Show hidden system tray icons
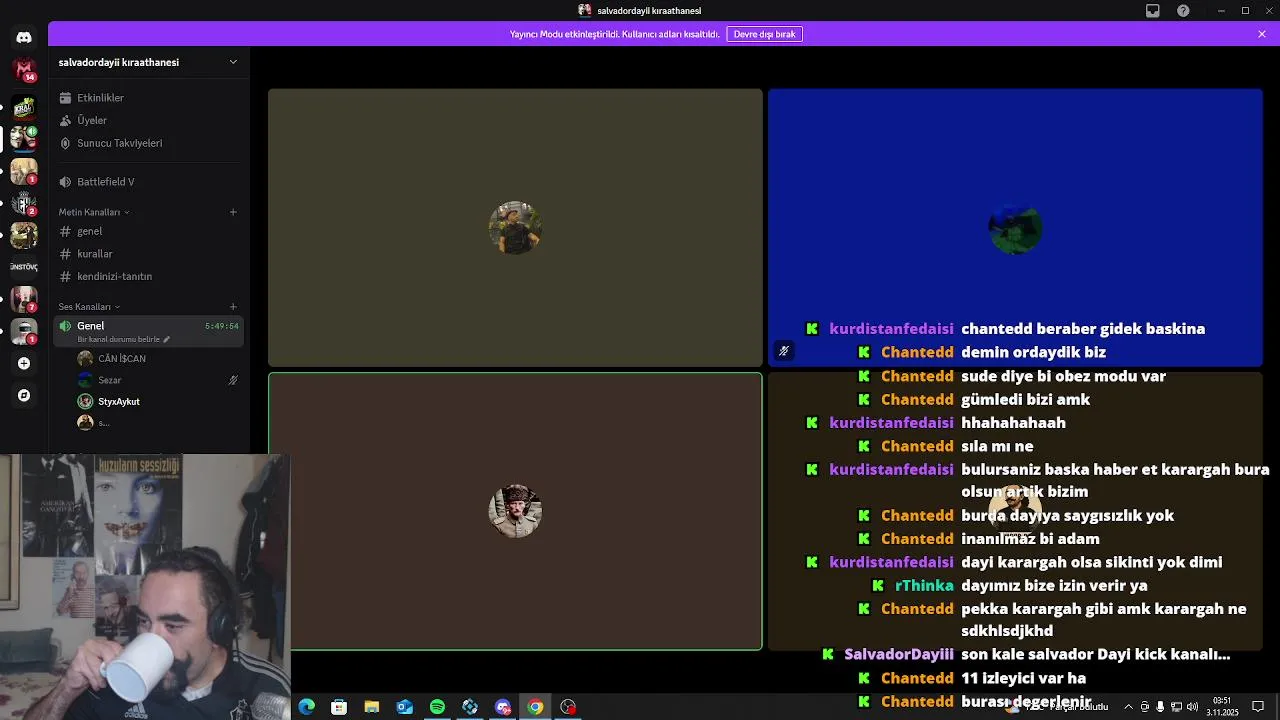The width and height of the screenshot is (1280, 720). pyautogui.click(x=1128, y=707)
